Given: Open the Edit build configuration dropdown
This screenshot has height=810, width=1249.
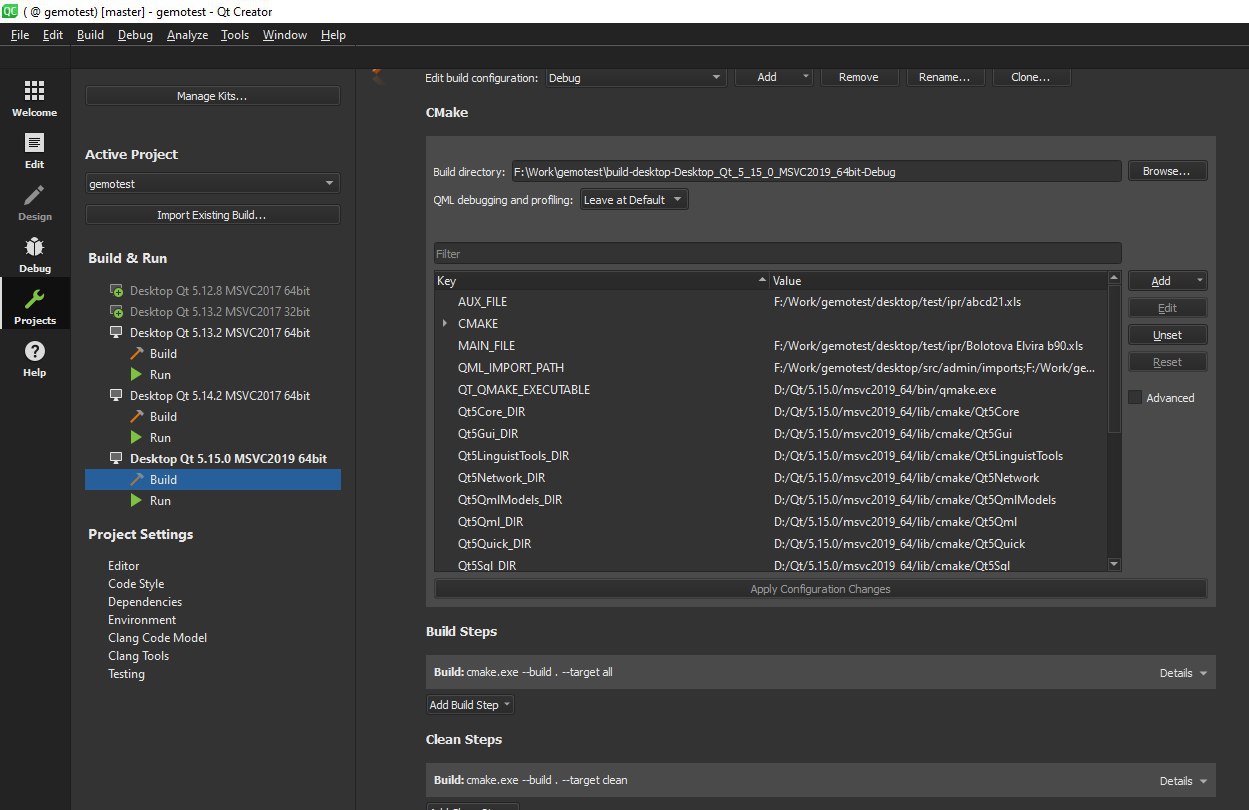Looking at the screenshot, I should pos(636,77).
